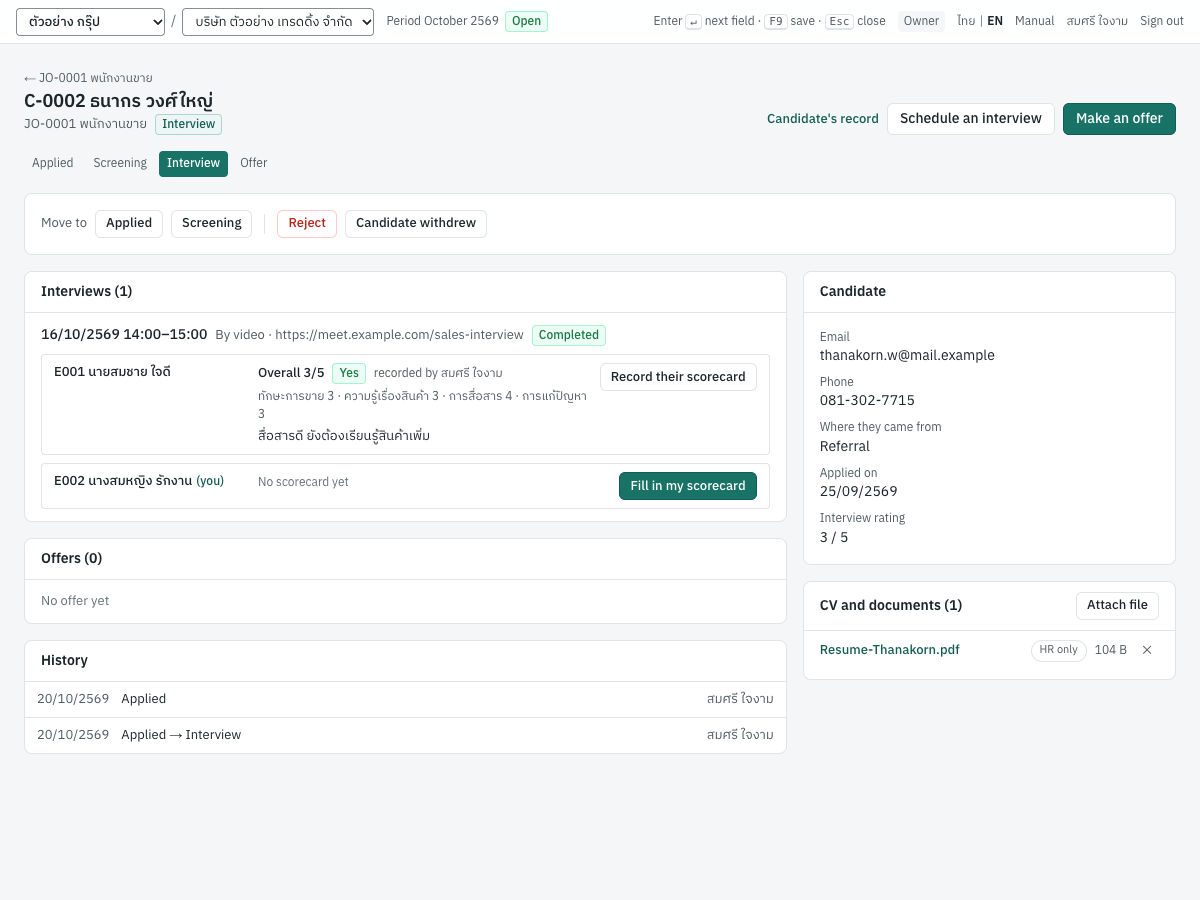Screen dimensions: 1200x900
Task: Click the phone number 081-302-7715
Action: (867, 400)
